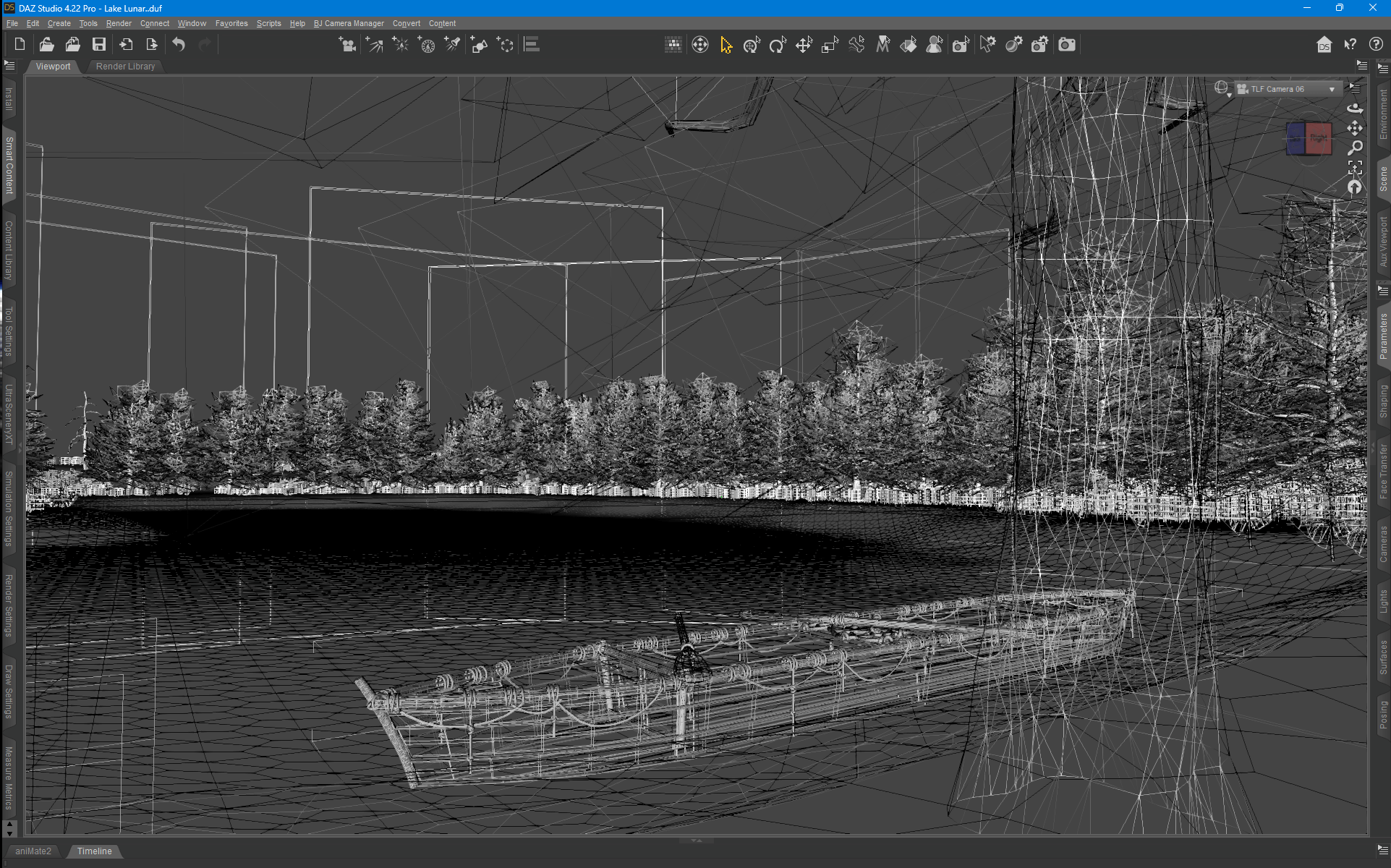Image resolution: width=1391 pixels, height=868 pixels.
Task: Expand the Scene side pane
Action: (x=1383, y=179)
